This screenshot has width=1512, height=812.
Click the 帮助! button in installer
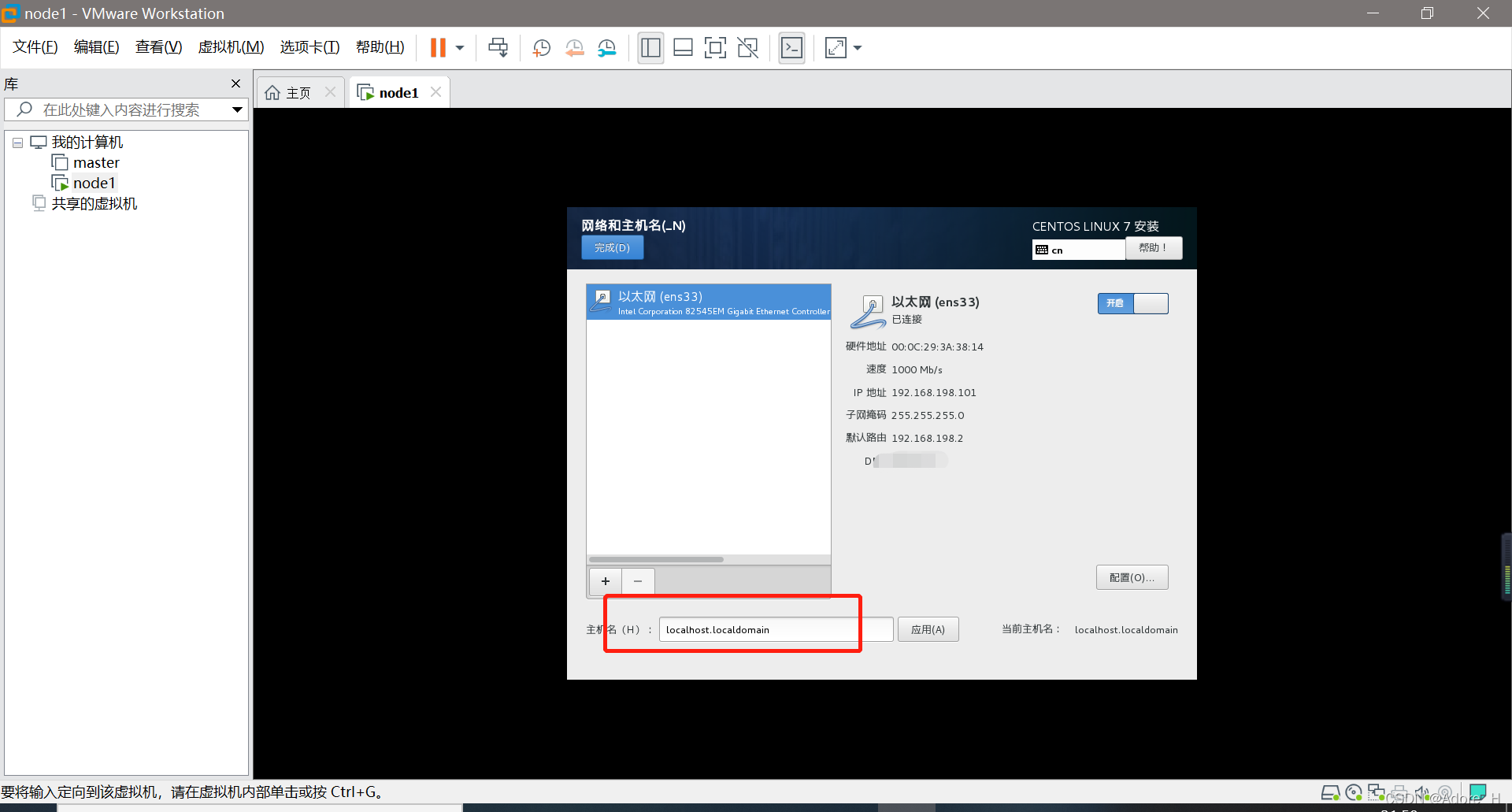click(1153, 247)
